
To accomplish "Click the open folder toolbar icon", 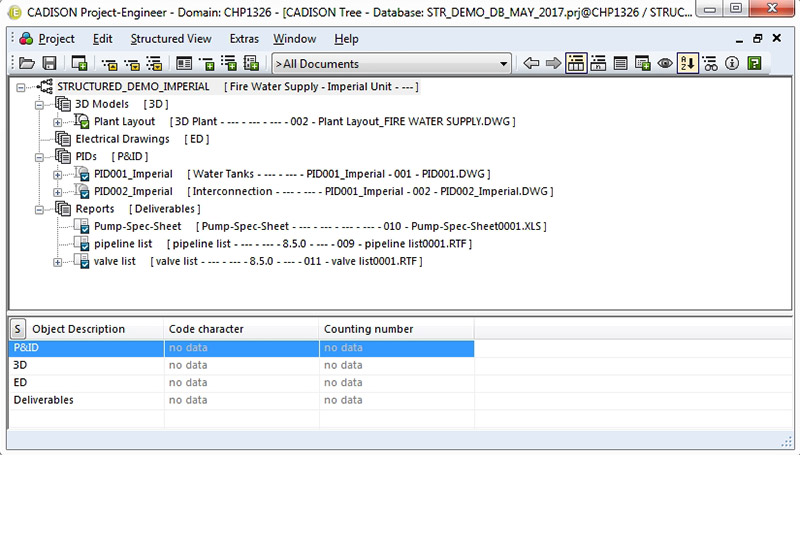I will pos(27,63).
